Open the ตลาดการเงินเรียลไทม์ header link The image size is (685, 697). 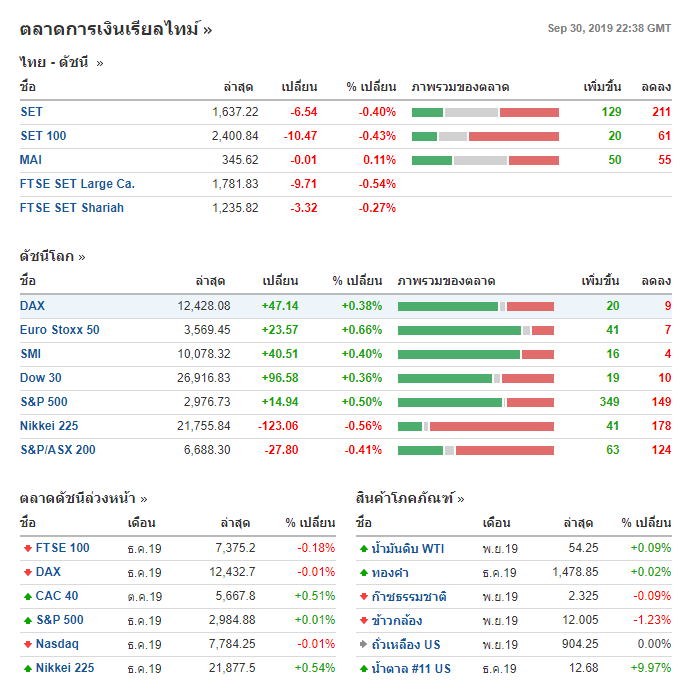[x=115, y=29]
